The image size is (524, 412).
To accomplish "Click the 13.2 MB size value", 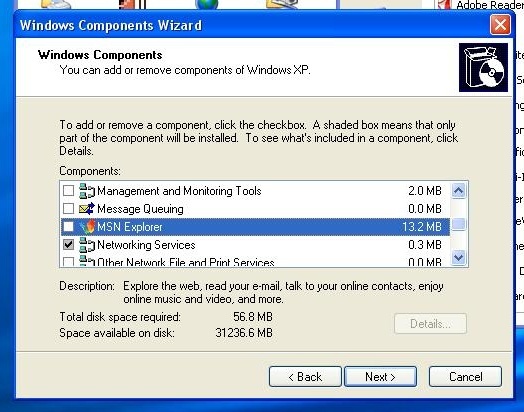I will (x=422, y=227).
